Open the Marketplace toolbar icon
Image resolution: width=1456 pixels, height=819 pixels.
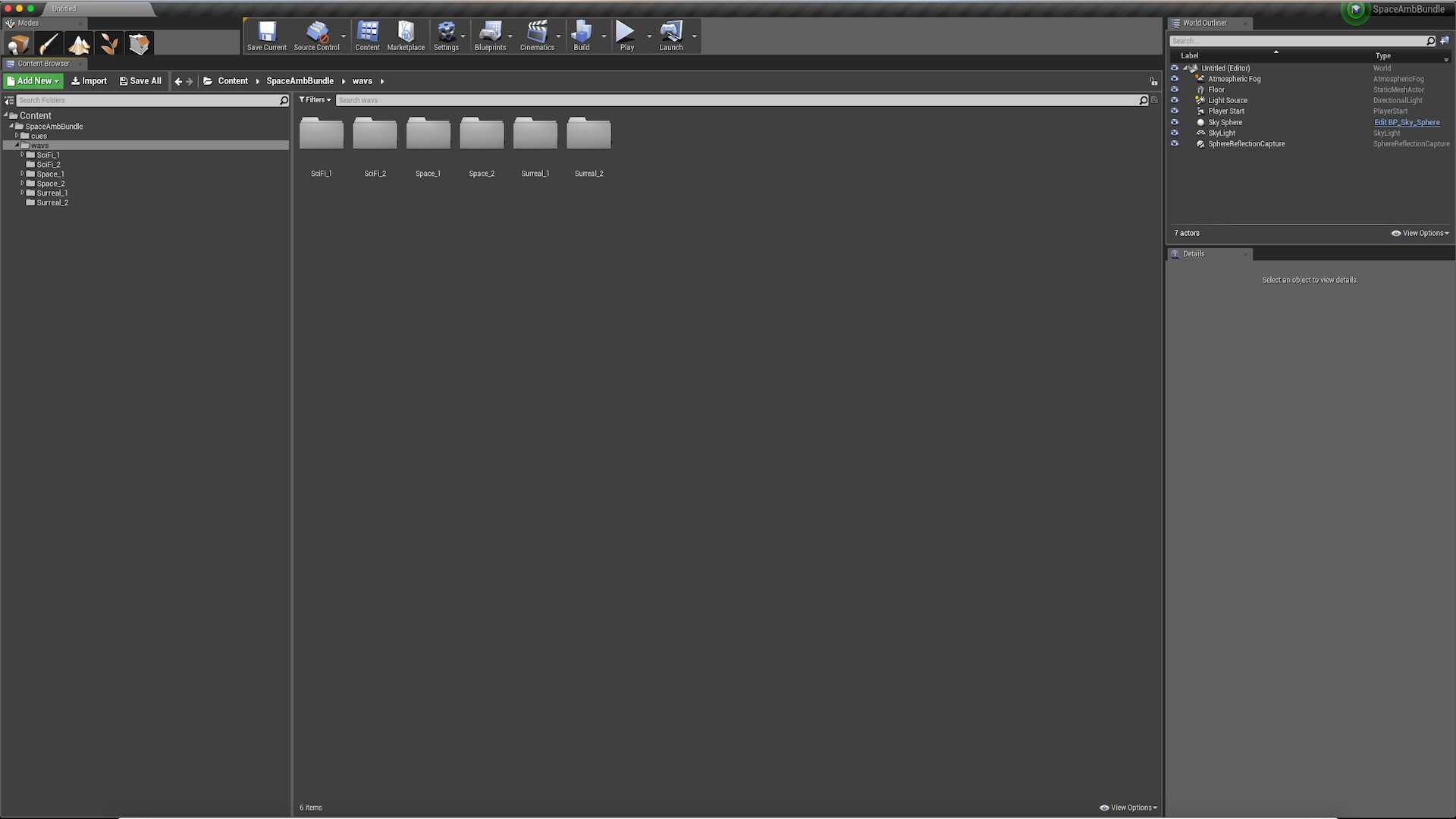tap(406, 35)
